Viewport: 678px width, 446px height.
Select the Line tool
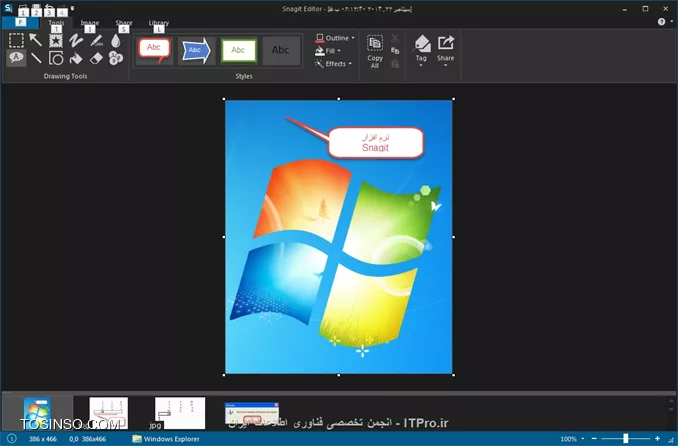click(x=36, y=58)
